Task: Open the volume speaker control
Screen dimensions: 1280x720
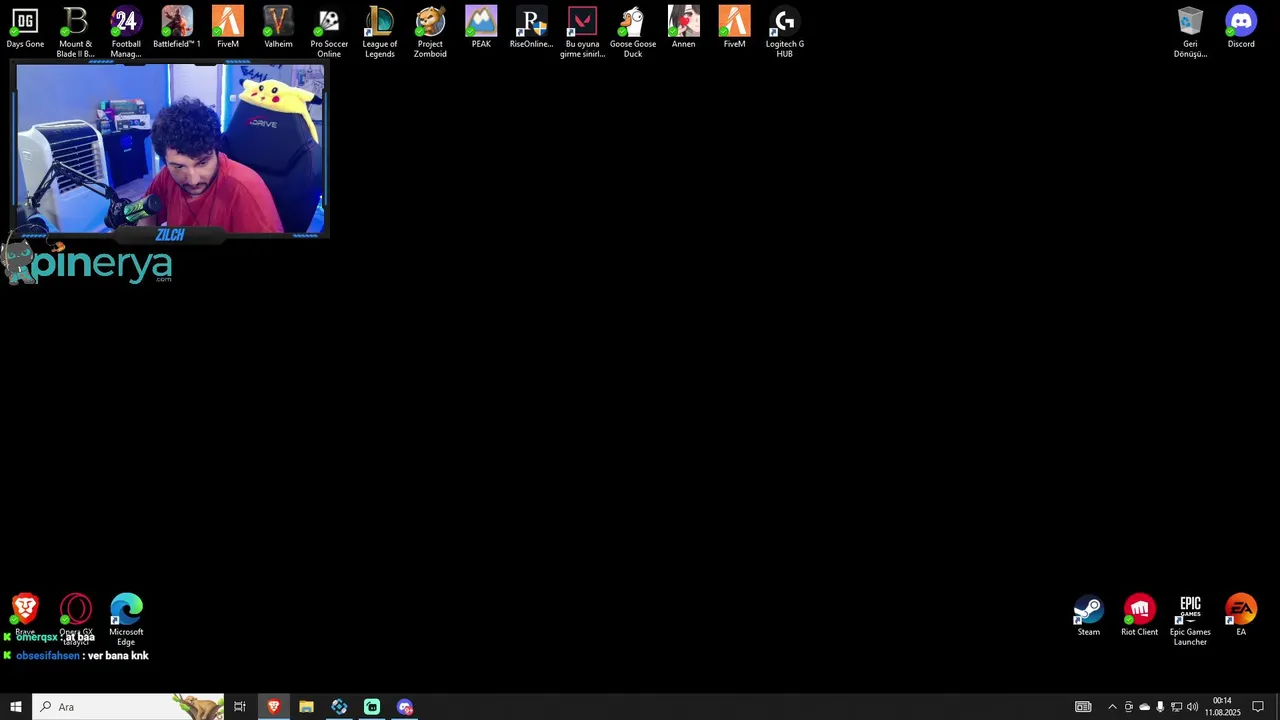Action: [1192, 707]
